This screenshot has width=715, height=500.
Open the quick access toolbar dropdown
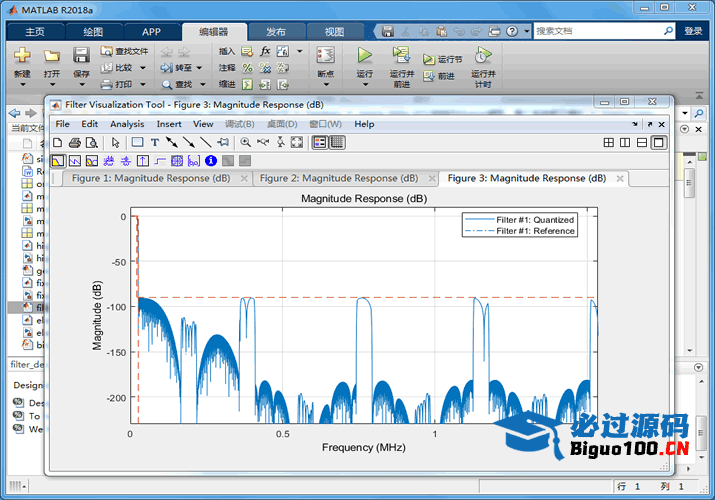527,31
